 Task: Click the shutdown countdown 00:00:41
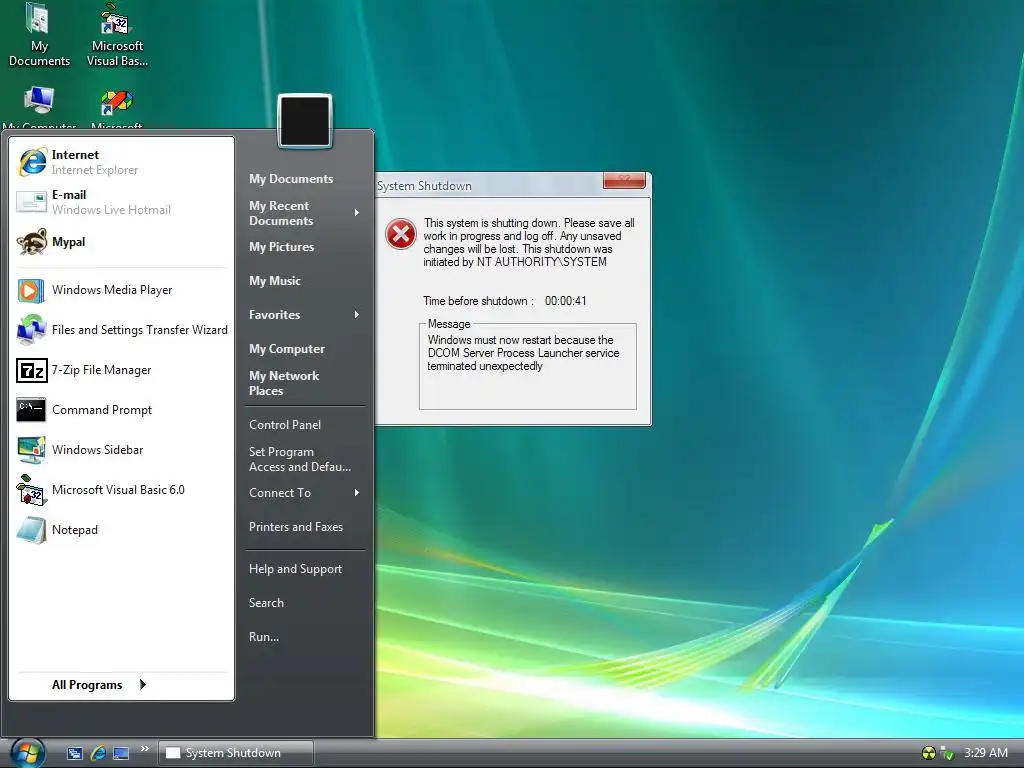tap(566, 301)
